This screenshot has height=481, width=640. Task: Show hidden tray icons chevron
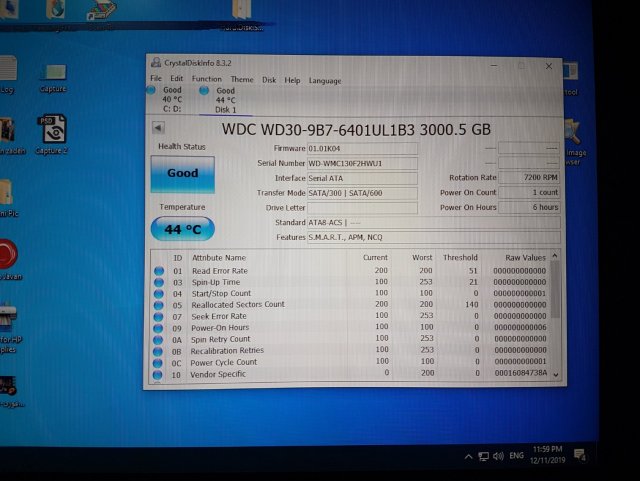tap(468, 456)
